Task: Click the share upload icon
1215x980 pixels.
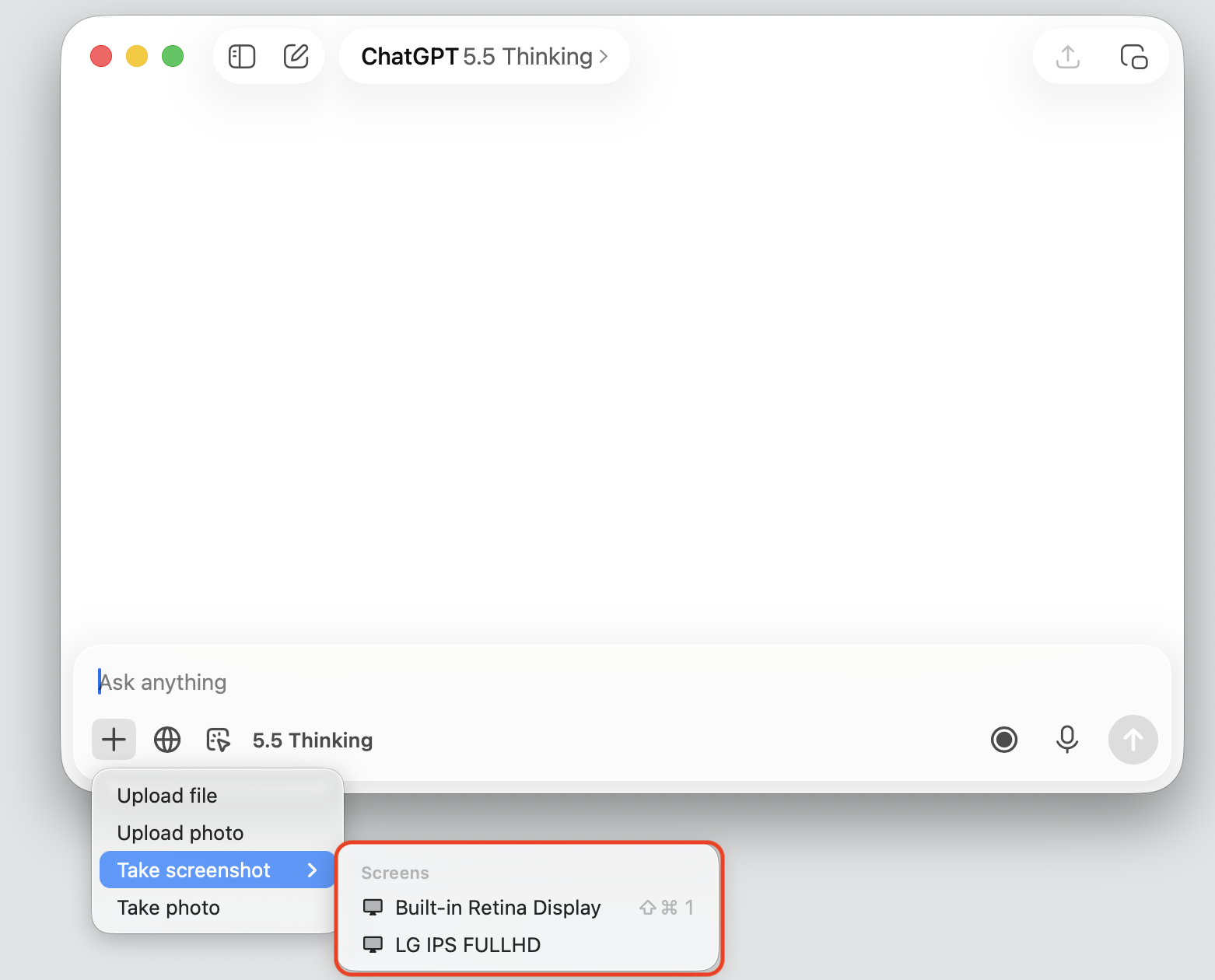Action: 1068,57
